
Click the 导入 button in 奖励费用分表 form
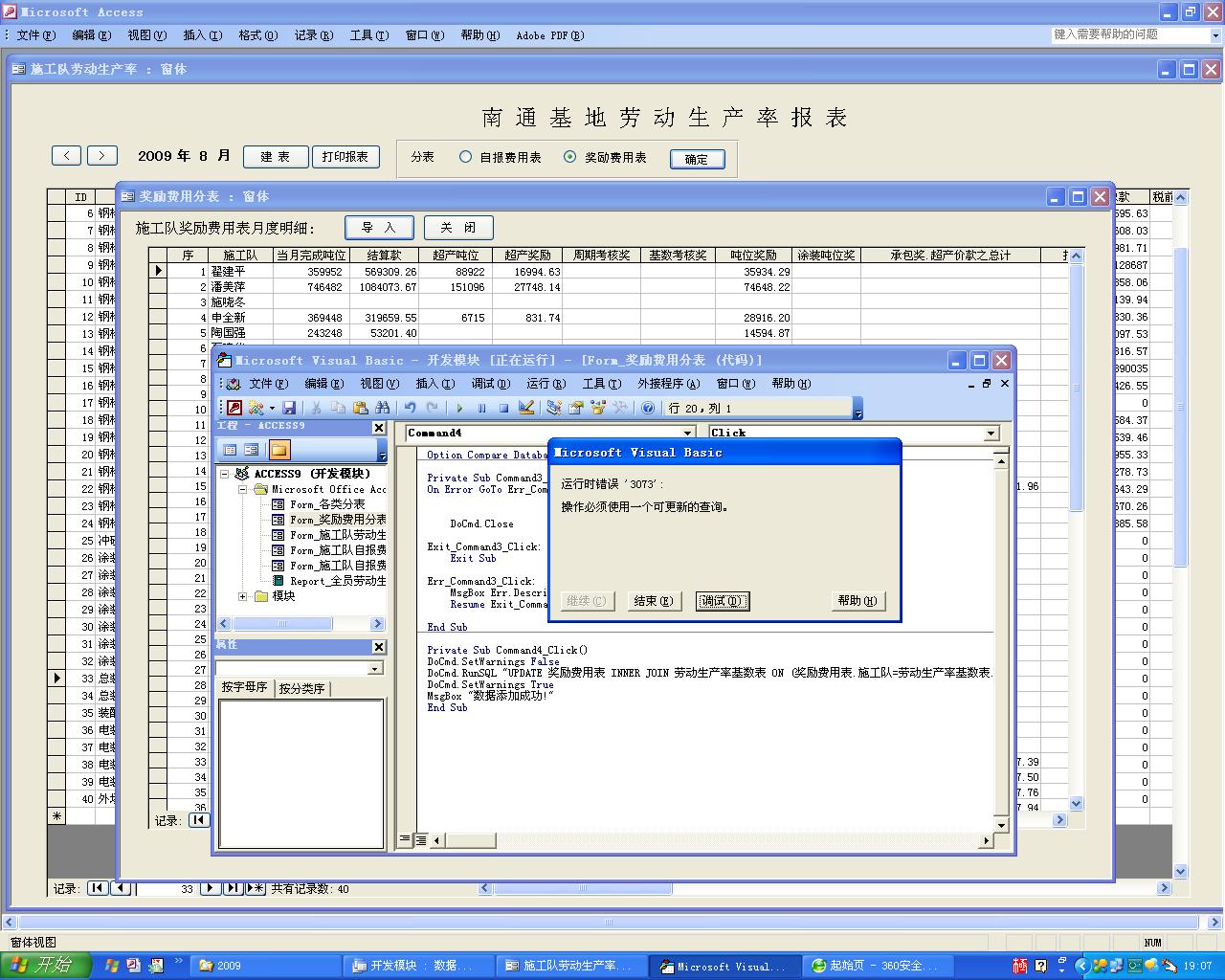tap(379, 228)
